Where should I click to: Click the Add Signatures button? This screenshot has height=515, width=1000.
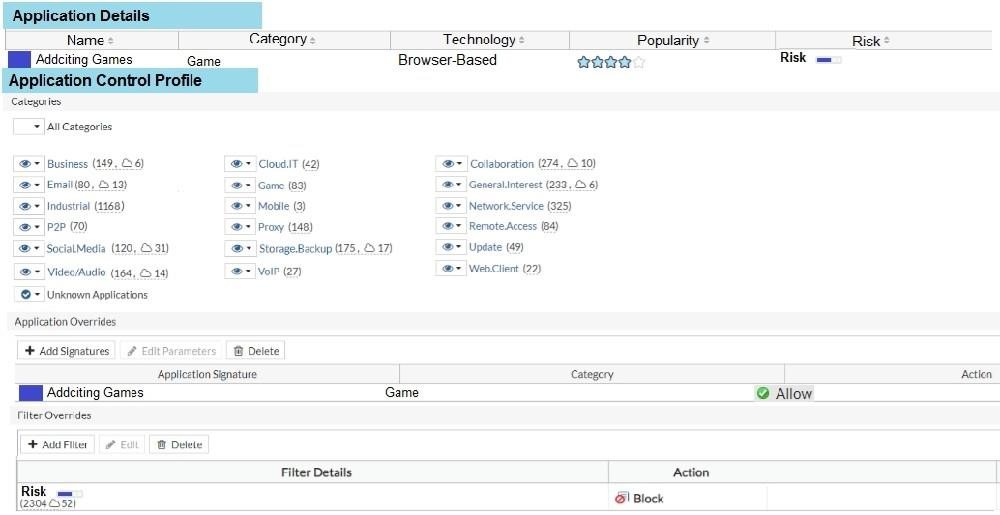tap(65, 351)
